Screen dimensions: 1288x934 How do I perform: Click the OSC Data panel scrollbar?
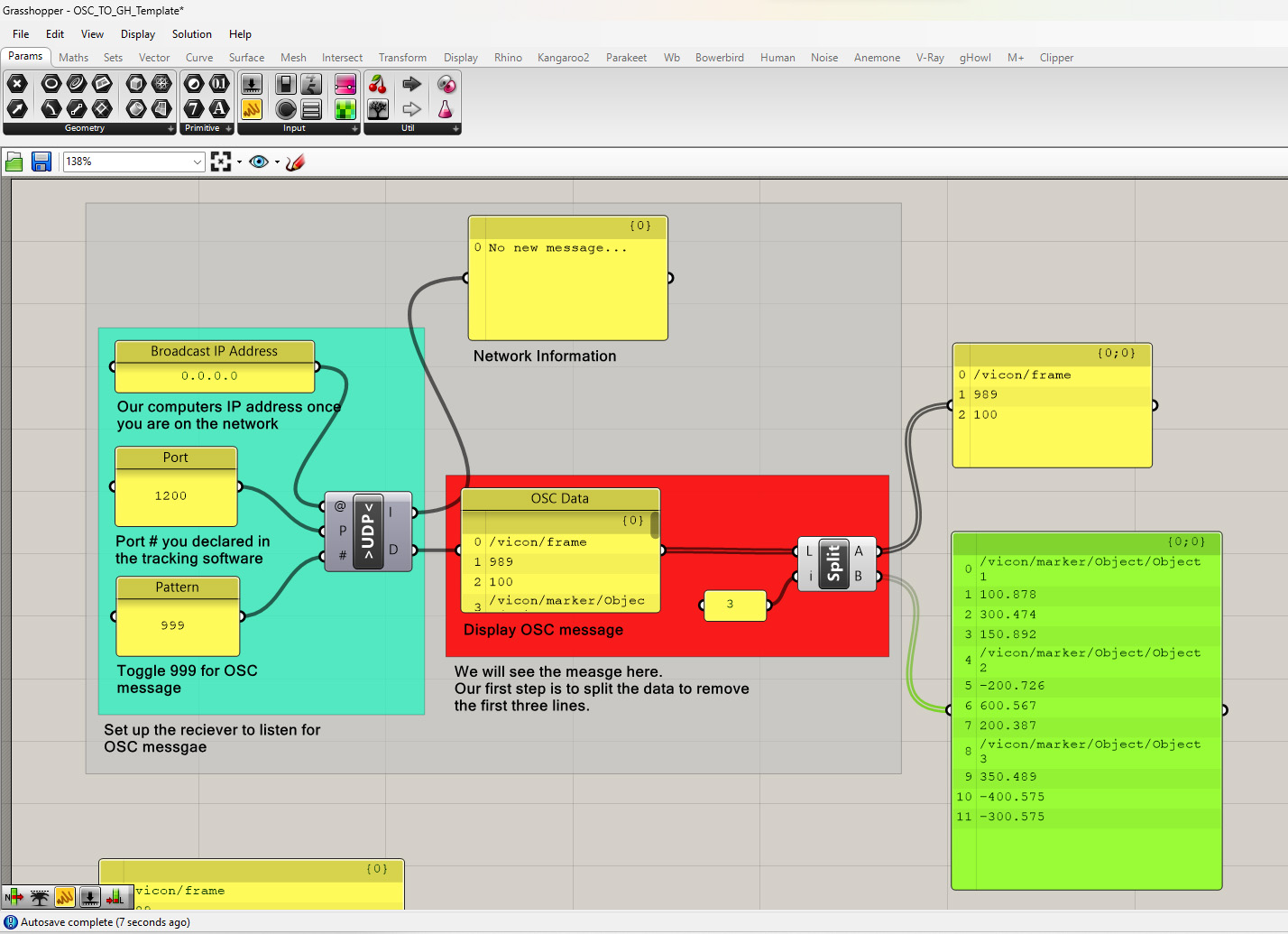(654, 525)
